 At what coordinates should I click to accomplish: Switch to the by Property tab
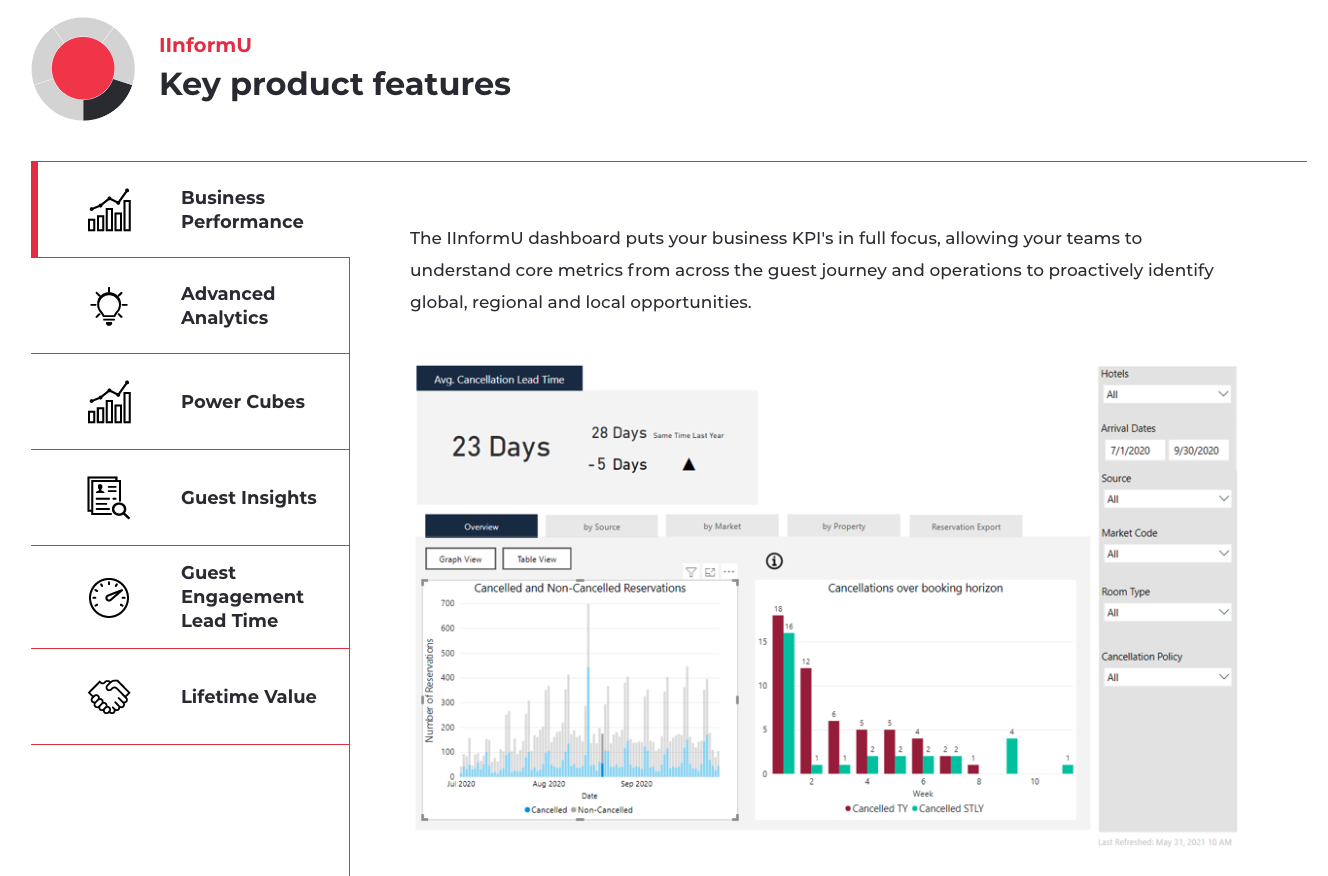click(844, 526)
